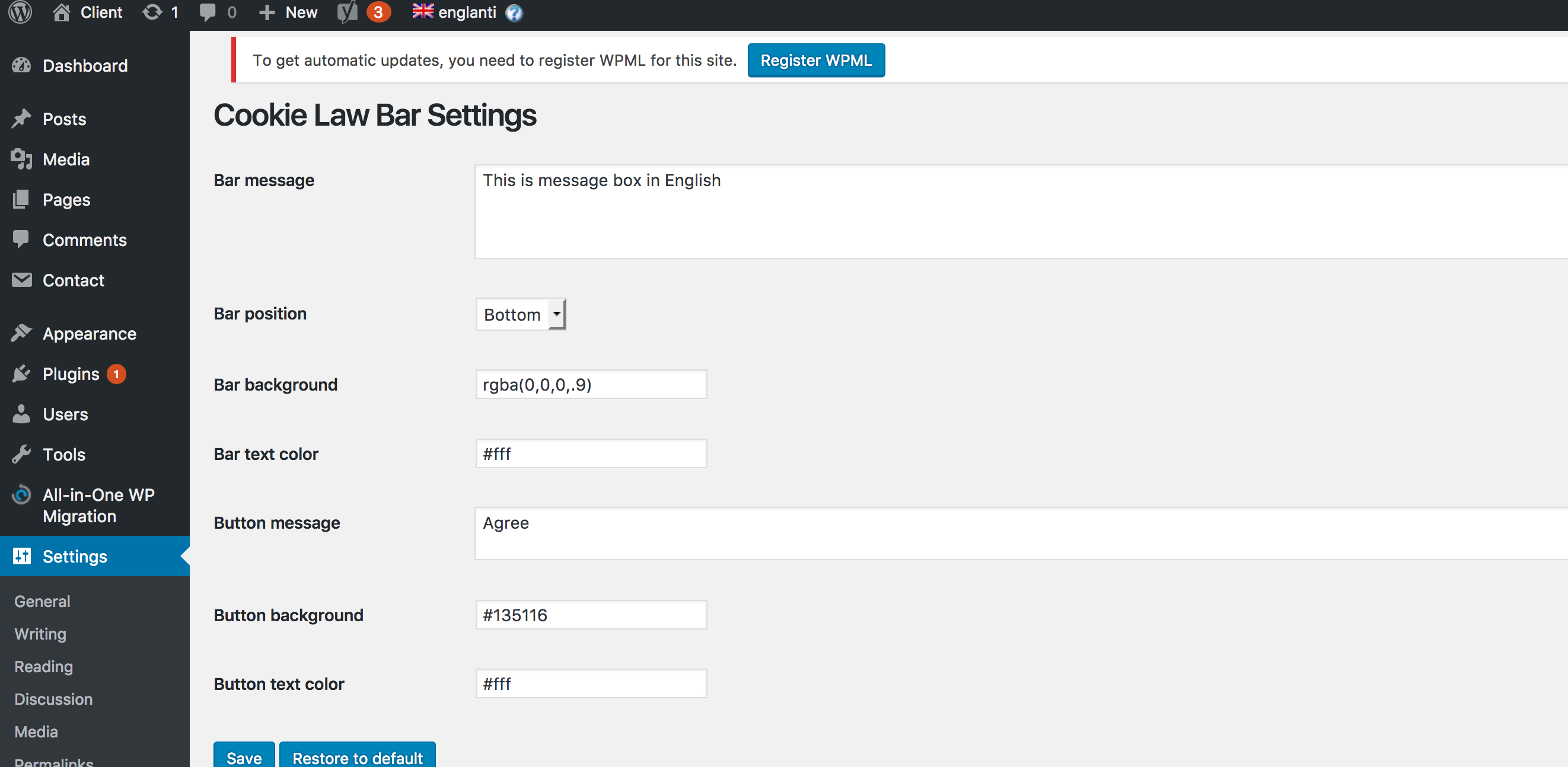Viewport: 1568px width, 767px height.
Task: Click the Button message text area
Action: [x=1021, y=533]
